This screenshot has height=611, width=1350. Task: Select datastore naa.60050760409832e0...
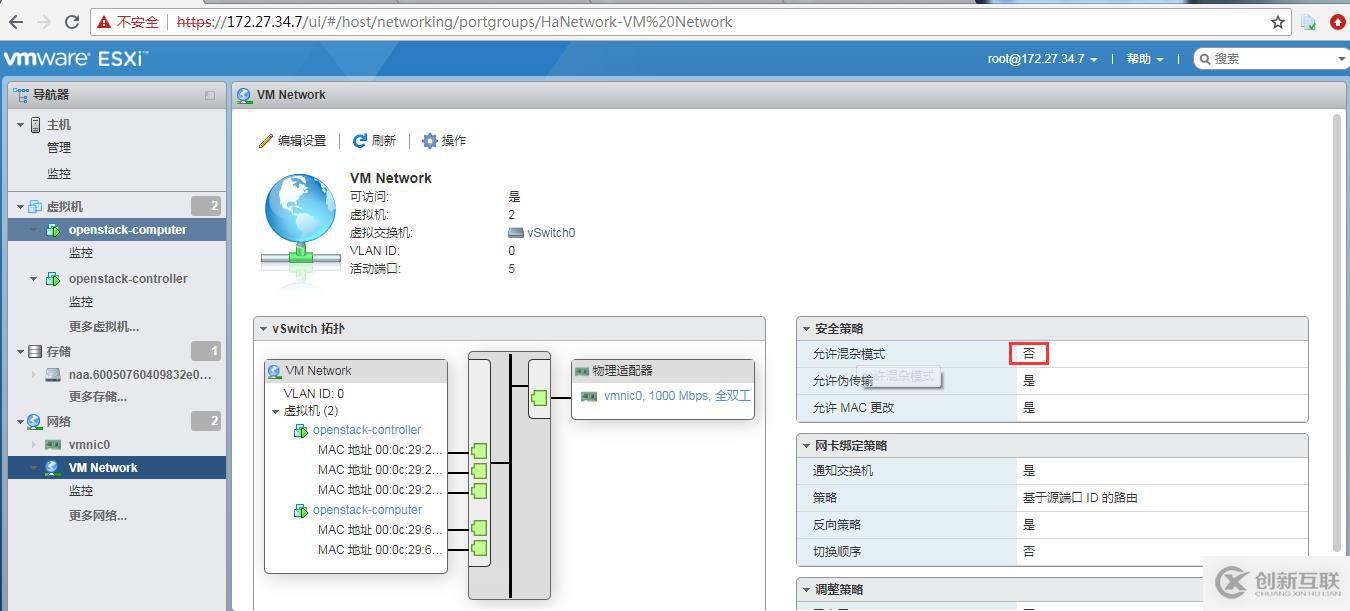coord(140,375)
